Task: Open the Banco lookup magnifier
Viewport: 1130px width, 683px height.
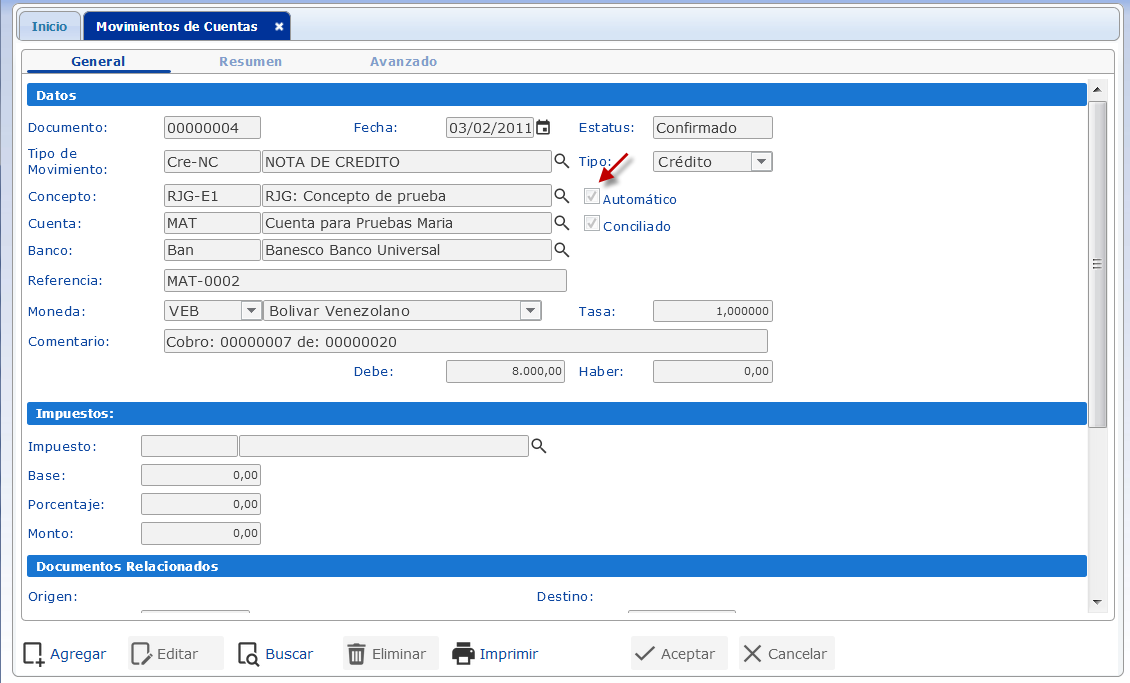Action: (x=561, y=249)
